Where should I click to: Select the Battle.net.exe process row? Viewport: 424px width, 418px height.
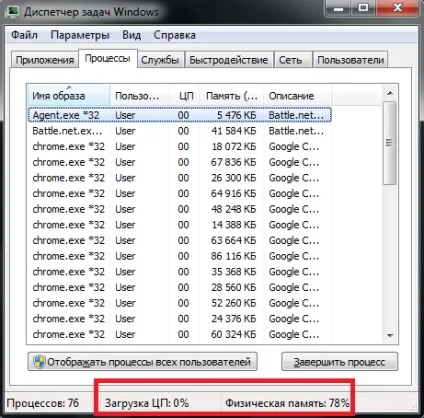coord(179,131)
